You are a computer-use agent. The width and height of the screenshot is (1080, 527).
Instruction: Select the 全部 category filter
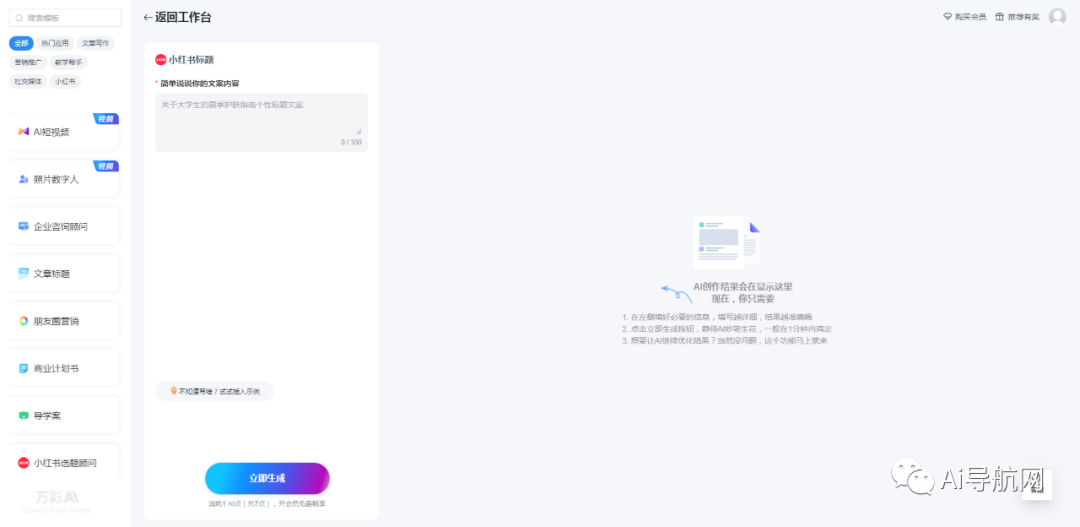tap(21, 43)
